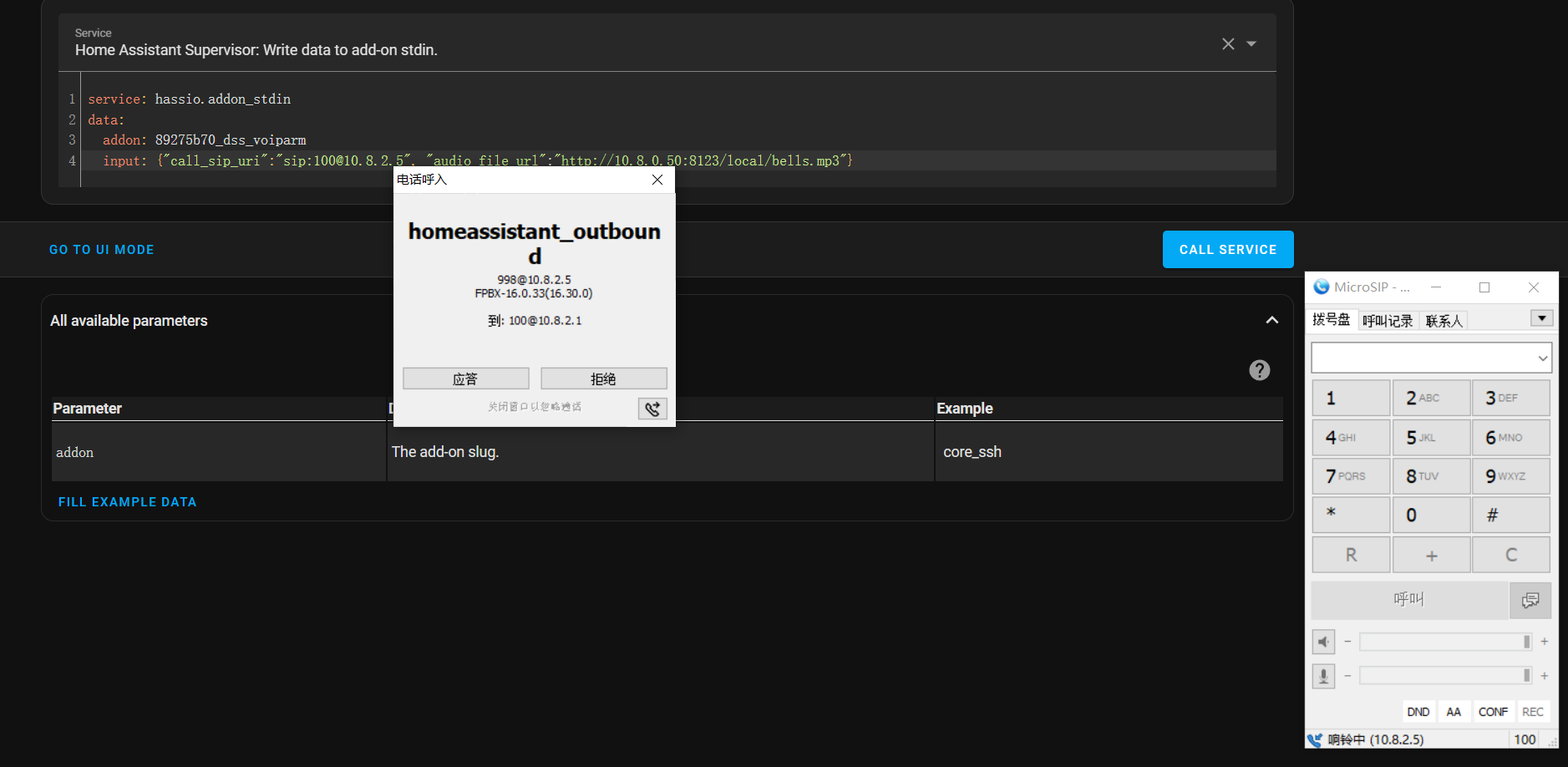
Task: Enable DND mode in MicroSIP
Action: click(x=1418, y=711)
